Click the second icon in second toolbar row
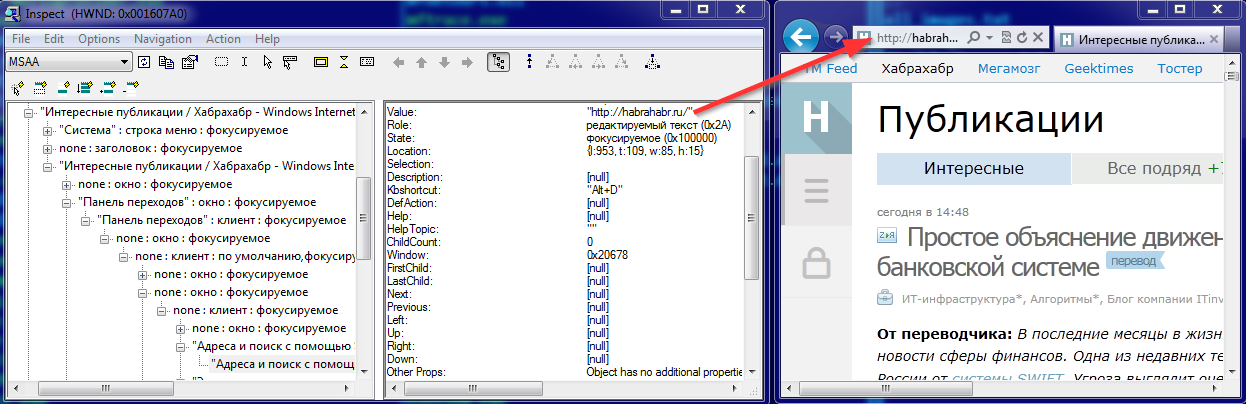 (x=41, y=86)
